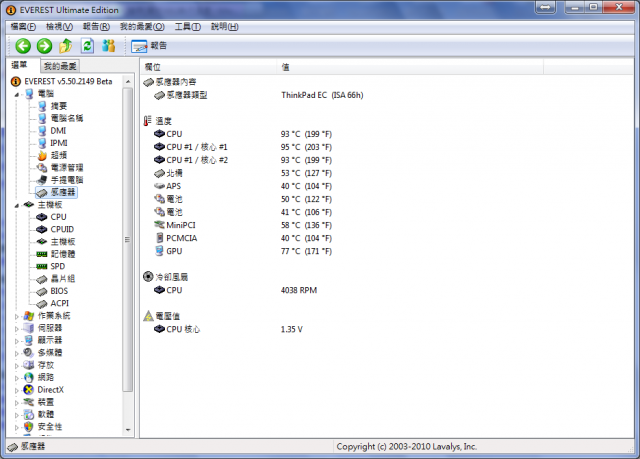Select the GPU temperature row

point(243,251)
